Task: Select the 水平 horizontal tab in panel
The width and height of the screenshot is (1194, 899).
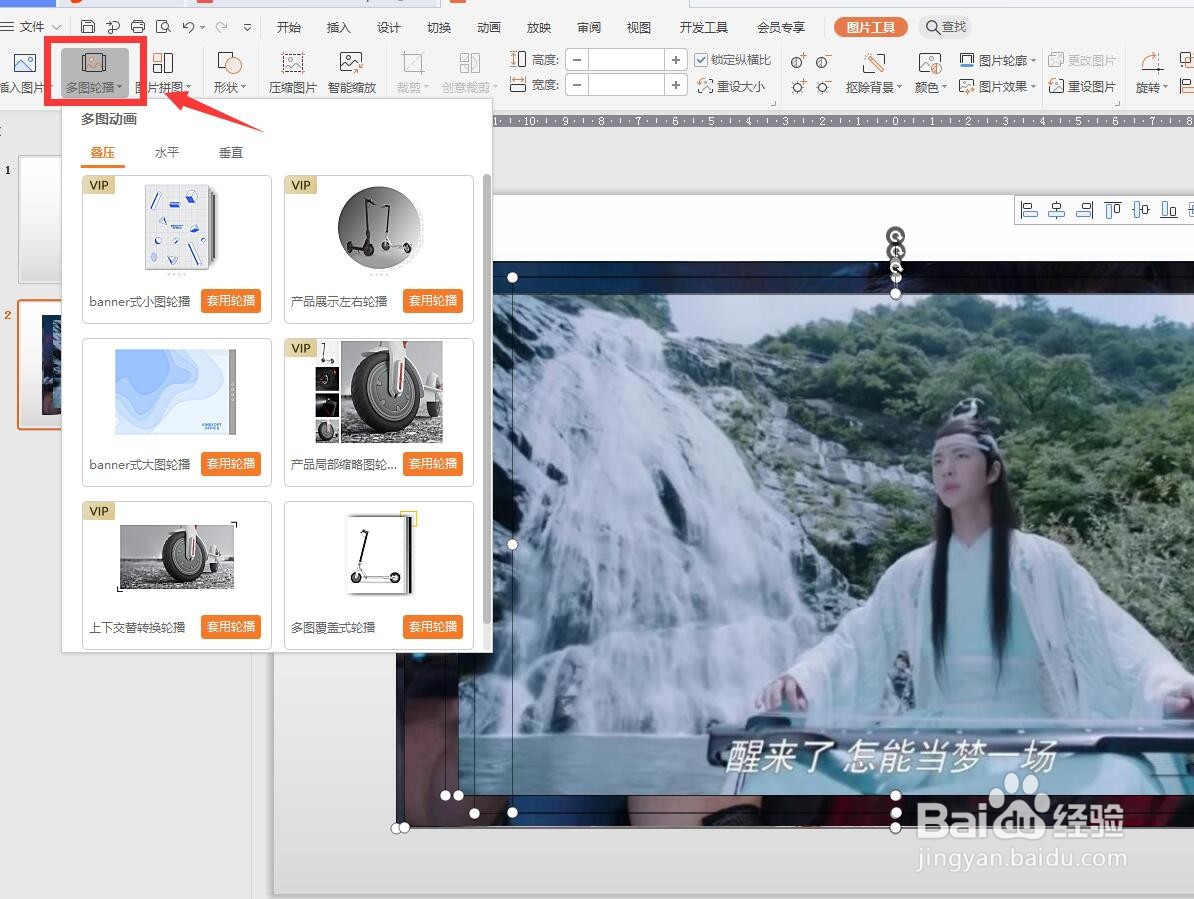Action: pos(167,152)
